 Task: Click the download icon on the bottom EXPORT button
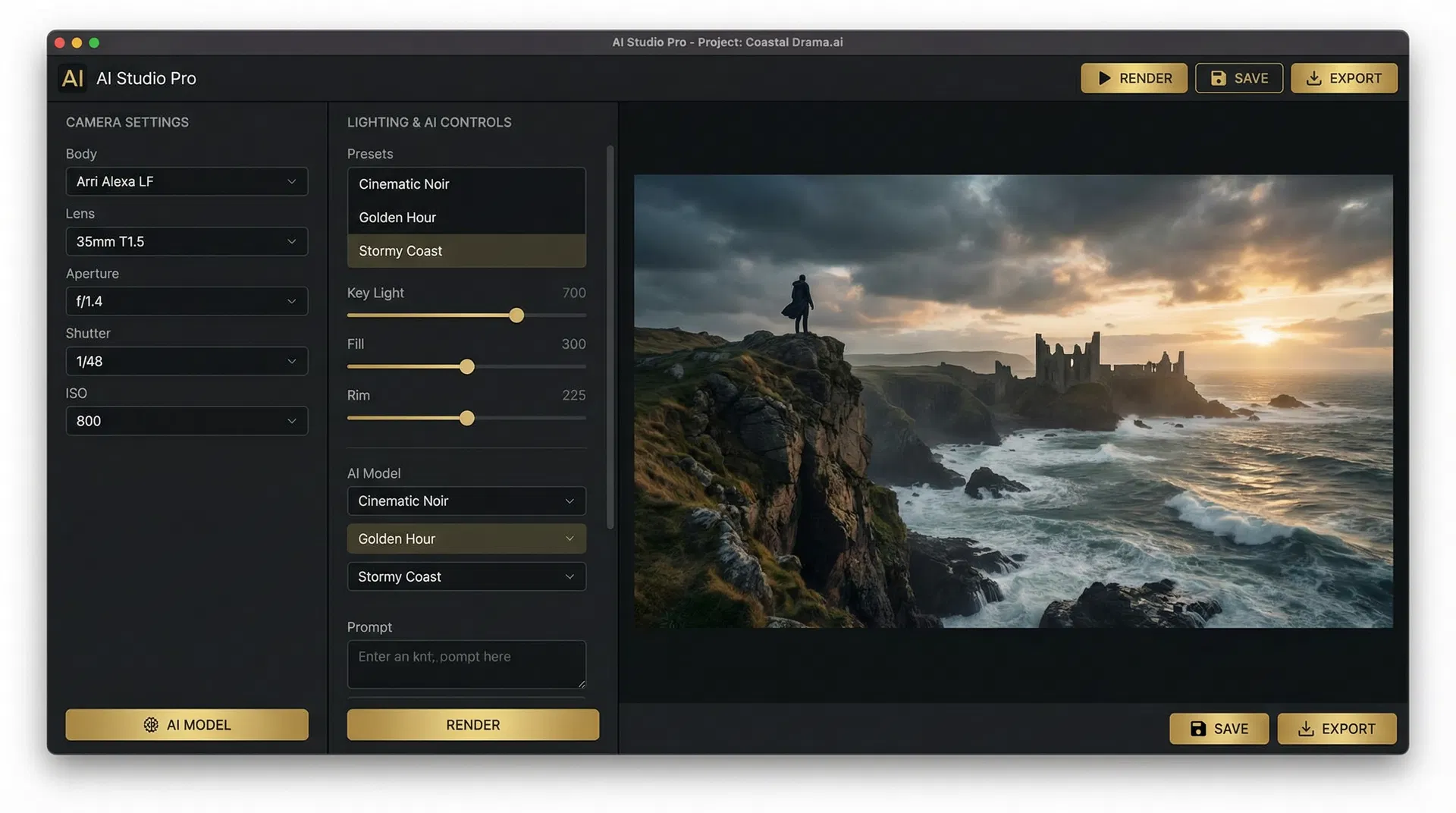tap(1306, 728)
